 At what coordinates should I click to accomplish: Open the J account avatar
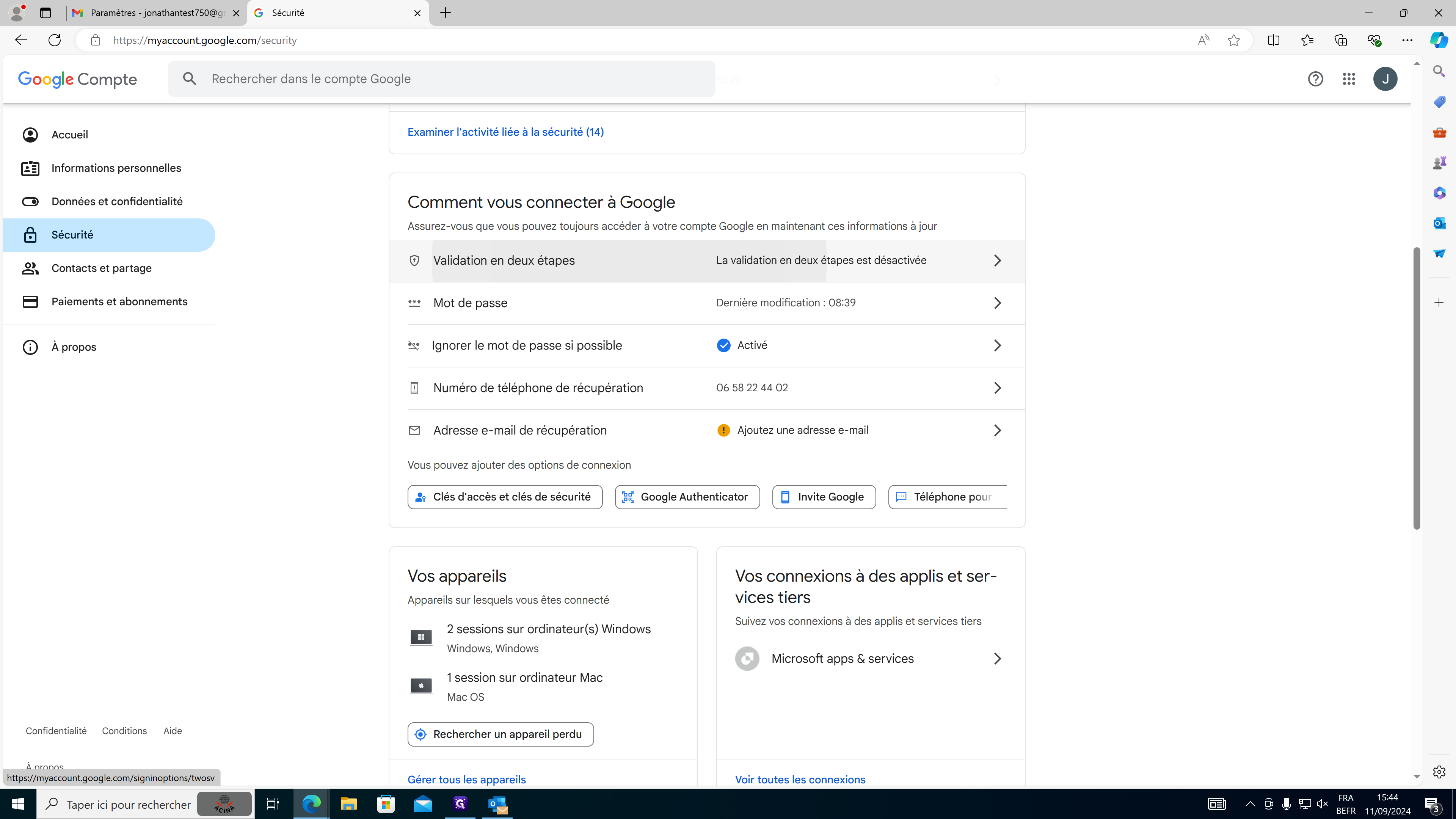click(x=1385, y=79)
